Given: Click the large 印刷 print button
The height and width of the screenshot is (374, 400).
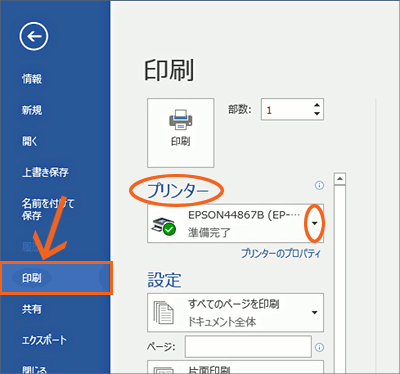Looking at the screenshot, I should [181, 133].
